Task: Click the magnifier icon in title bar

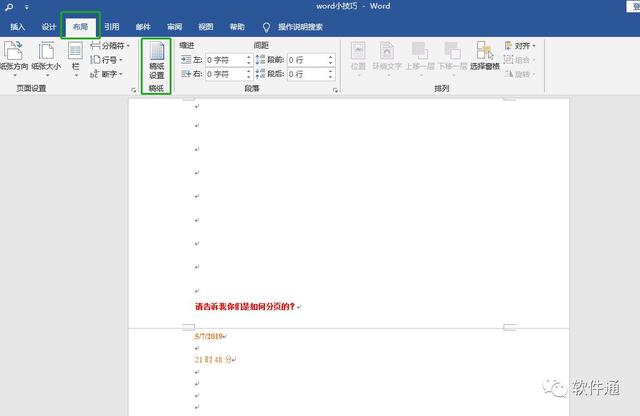Action: (9, 7)
